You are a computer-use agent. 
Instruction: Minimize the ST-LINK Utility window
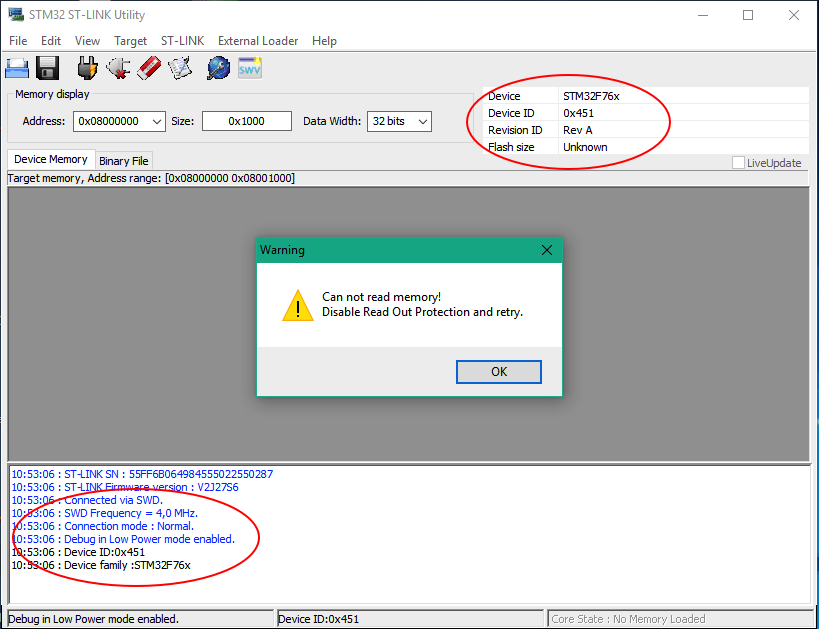pos(703,15)
